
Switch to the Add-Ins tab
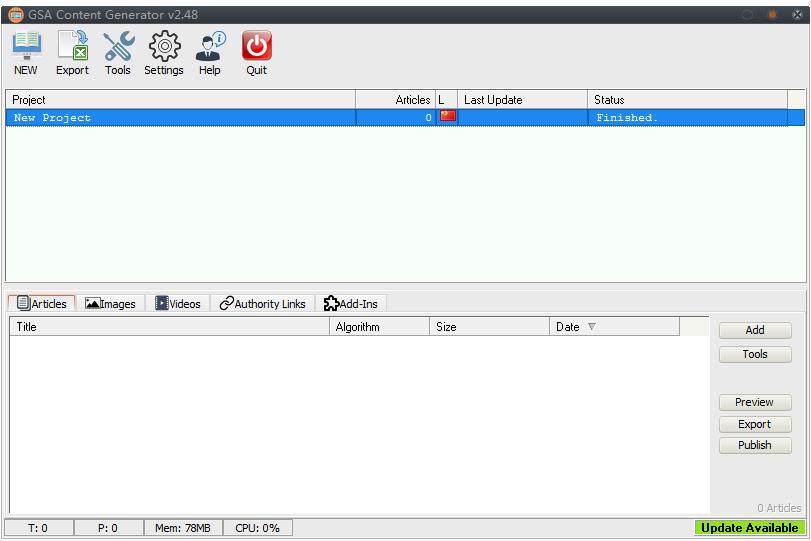coord(351,303)
